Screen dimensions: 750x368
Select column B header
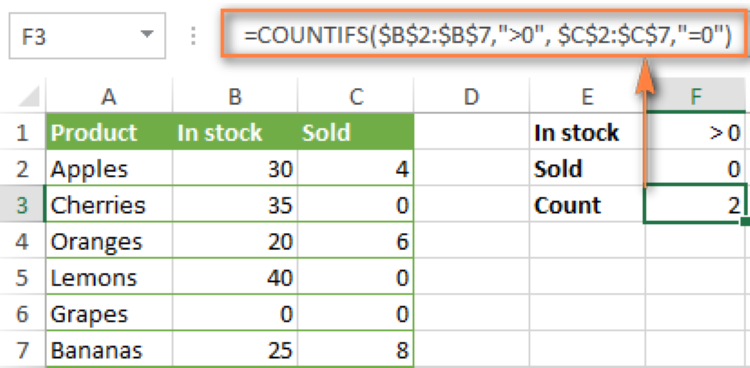(x=235, y=97)
